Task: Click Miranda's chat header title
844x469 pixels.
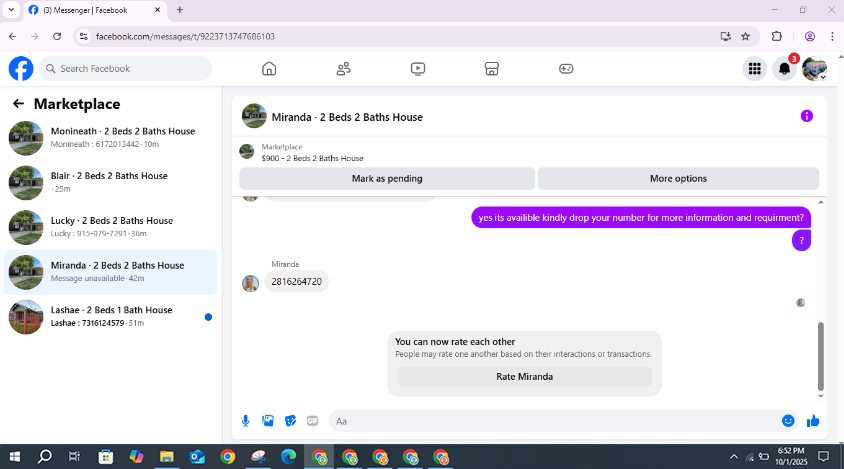Action: [347, 117]
